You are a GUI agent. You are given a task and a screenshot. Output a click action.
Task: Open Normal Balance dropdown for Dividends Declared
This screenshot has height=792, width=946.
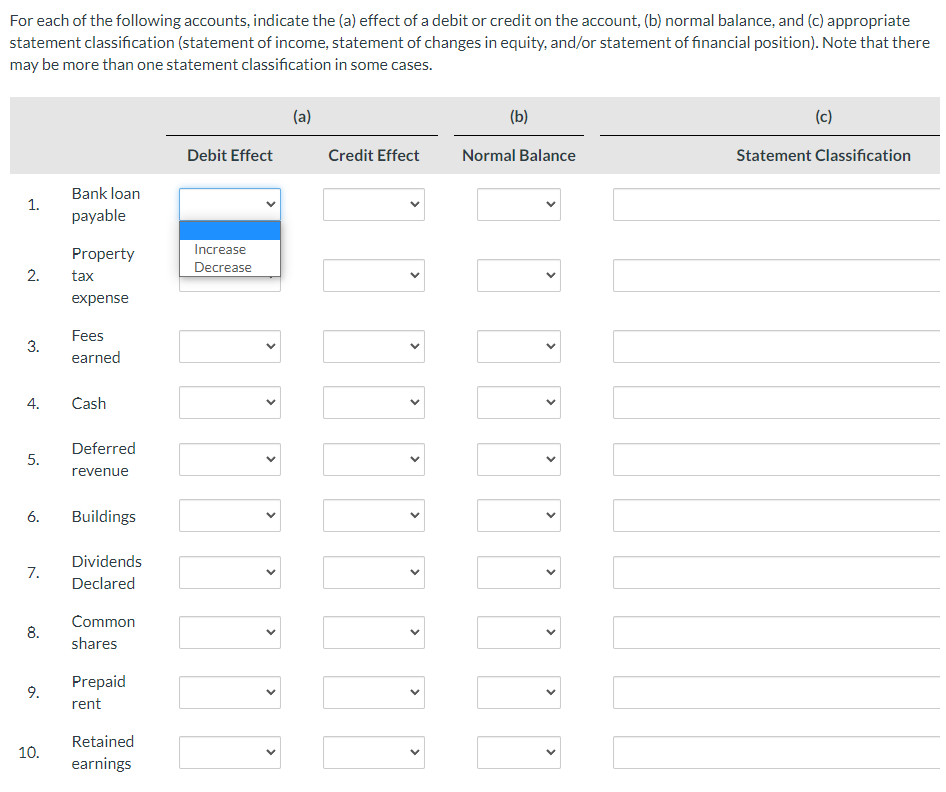tap(519, 572)
